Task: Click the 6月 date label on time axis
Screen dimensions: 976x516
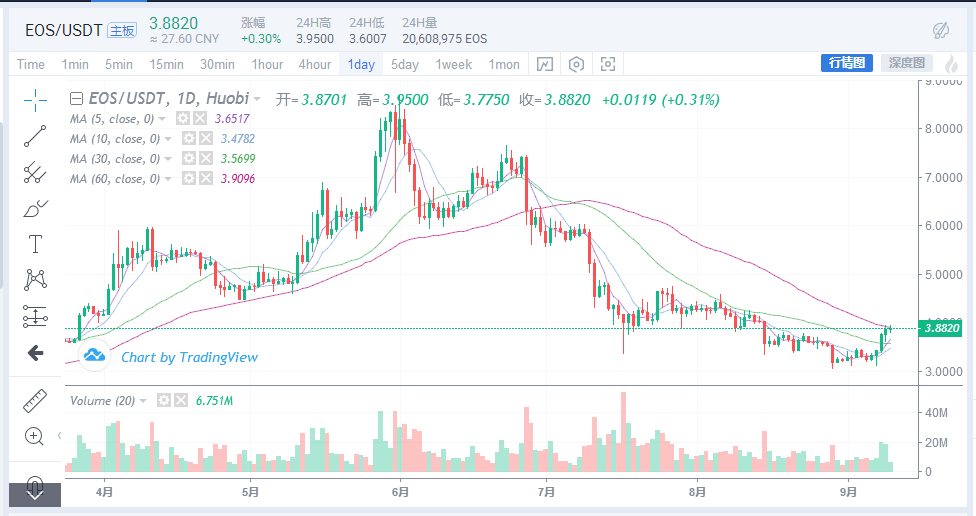Action: 400,492
